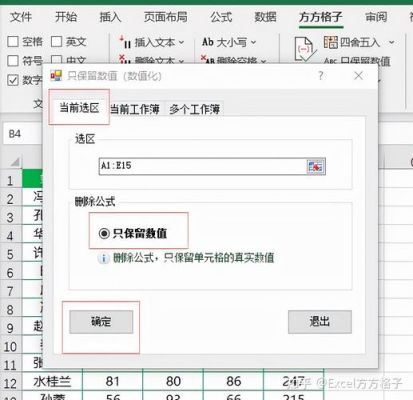
Task: Open the 文件 ribbon tab
Action: pos(21,17)
